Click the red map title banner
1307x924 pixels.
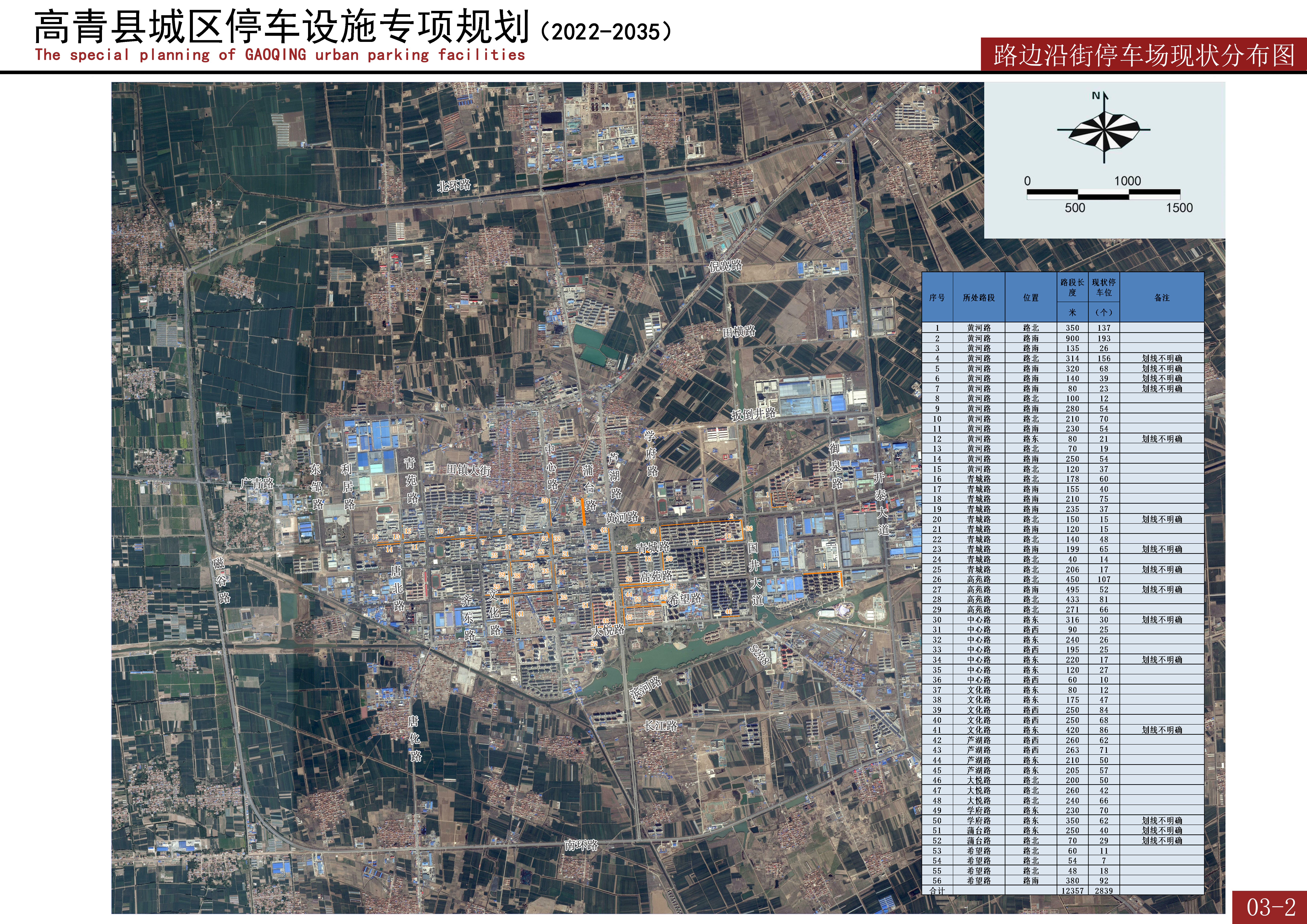click(1143, 55)
